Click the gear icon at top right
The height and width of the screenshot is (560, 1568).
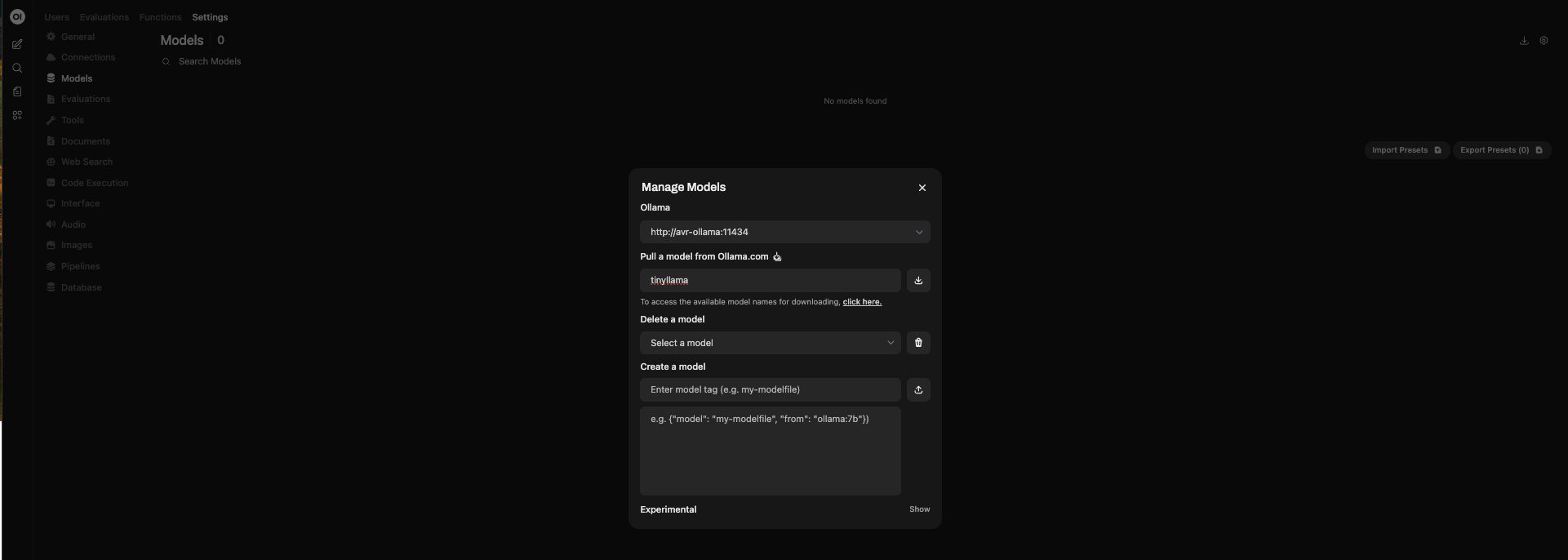tap(1544, 41)
